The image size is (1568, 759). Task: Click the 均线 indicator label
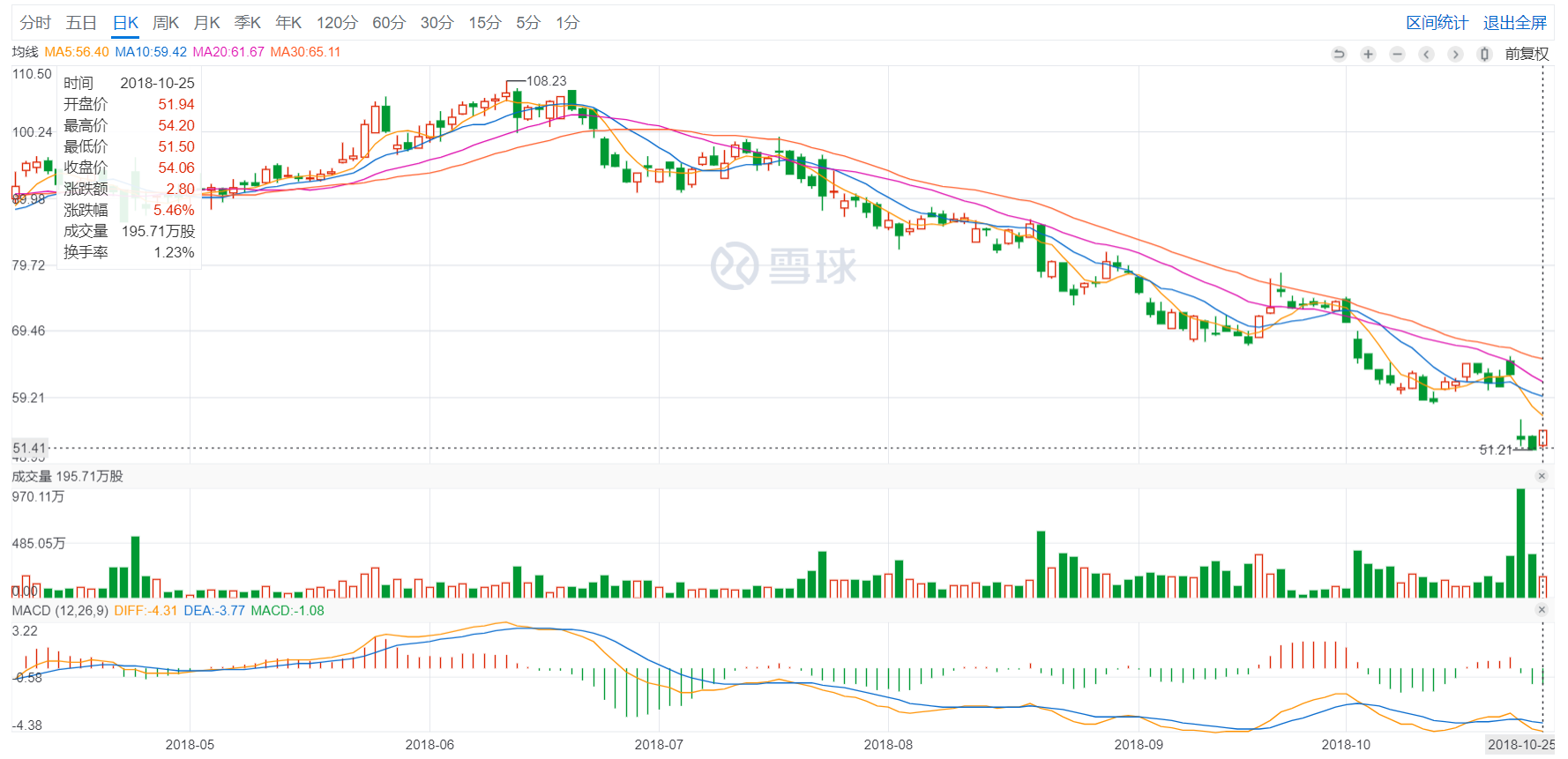(x=25, y=52)
